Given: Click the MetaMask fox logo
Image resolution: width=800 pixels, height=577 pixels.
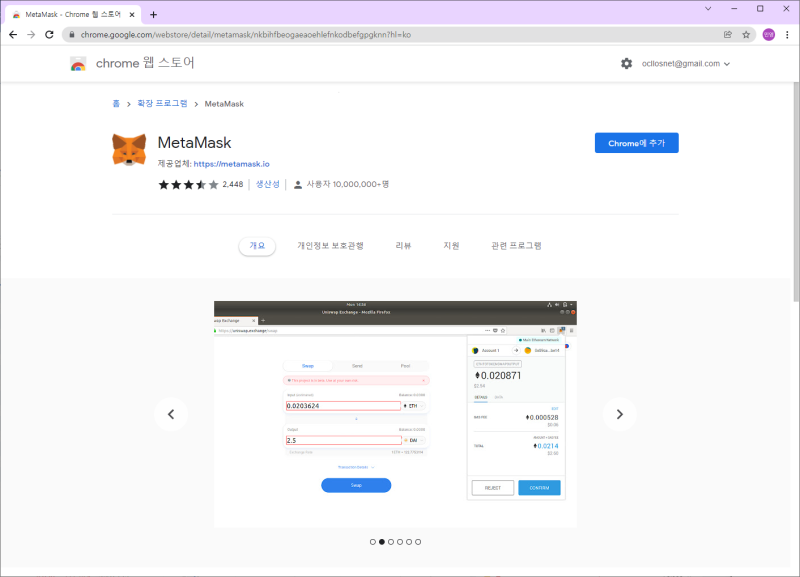Looking at the screenshot, I should 129,149.
